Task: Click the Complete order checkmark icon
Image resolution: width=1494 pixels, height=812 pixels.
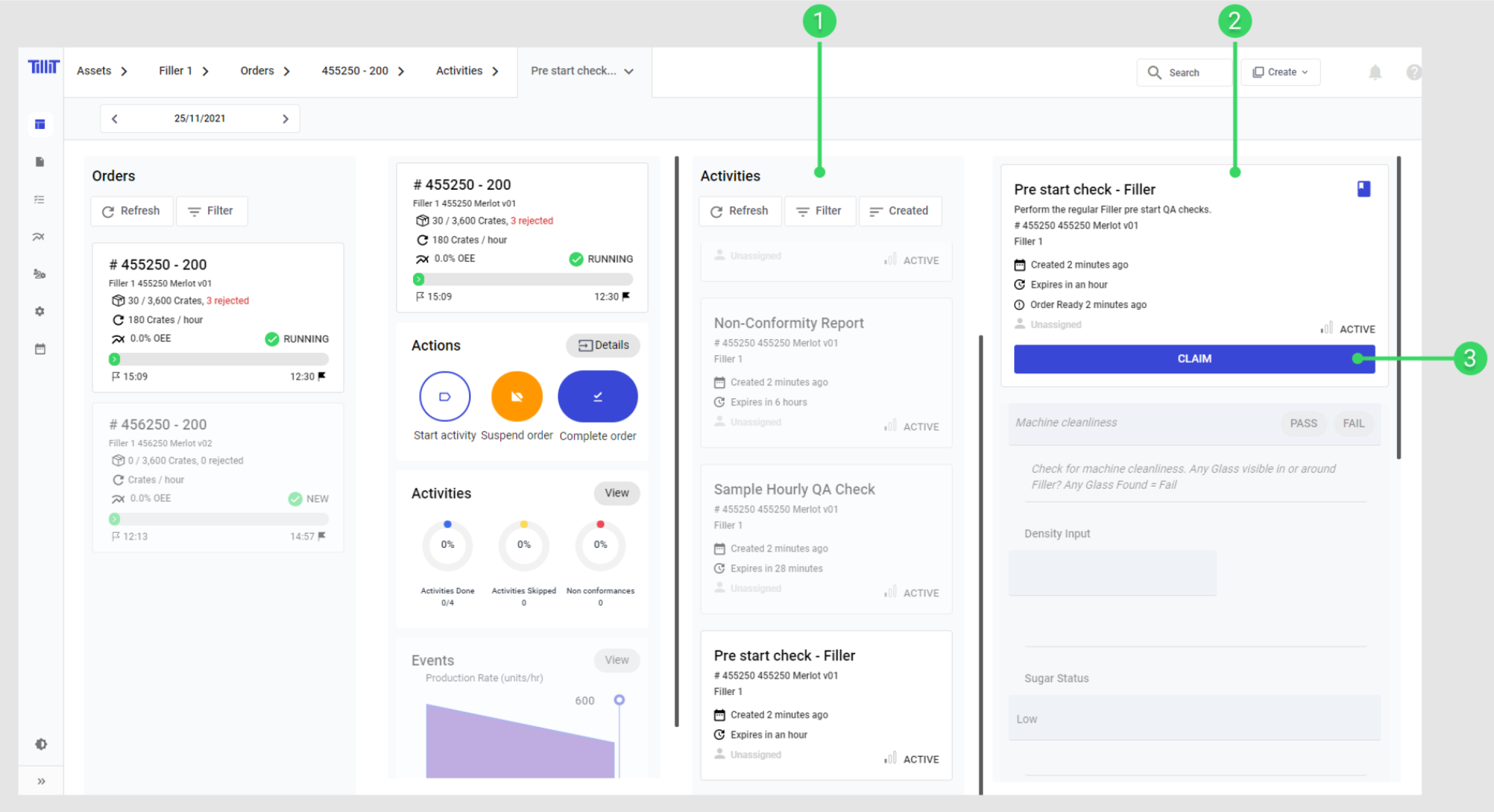Action: coord(597,397)
